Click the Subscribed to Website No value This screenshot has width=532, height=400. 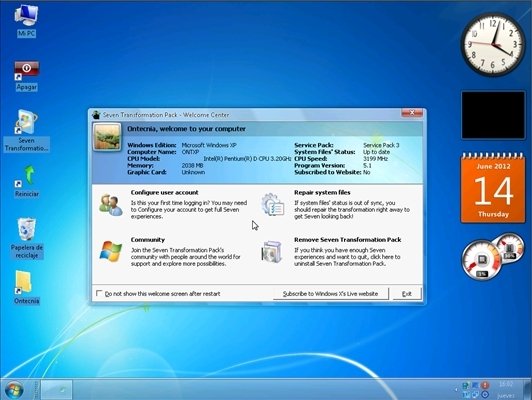click(366, 172)
